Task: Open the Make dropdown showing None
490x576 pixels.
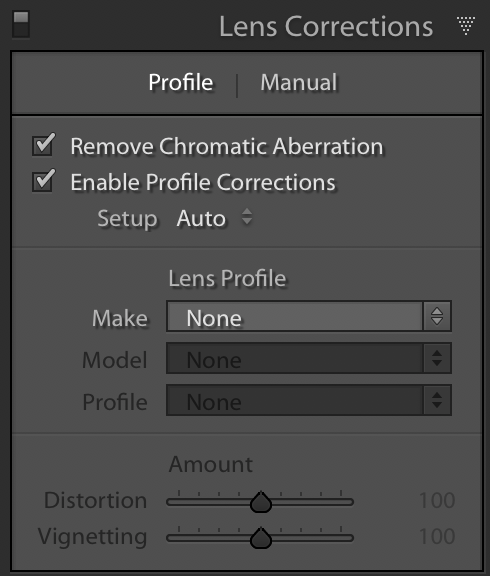Action: pyautogui.click(x=309, y=317)
